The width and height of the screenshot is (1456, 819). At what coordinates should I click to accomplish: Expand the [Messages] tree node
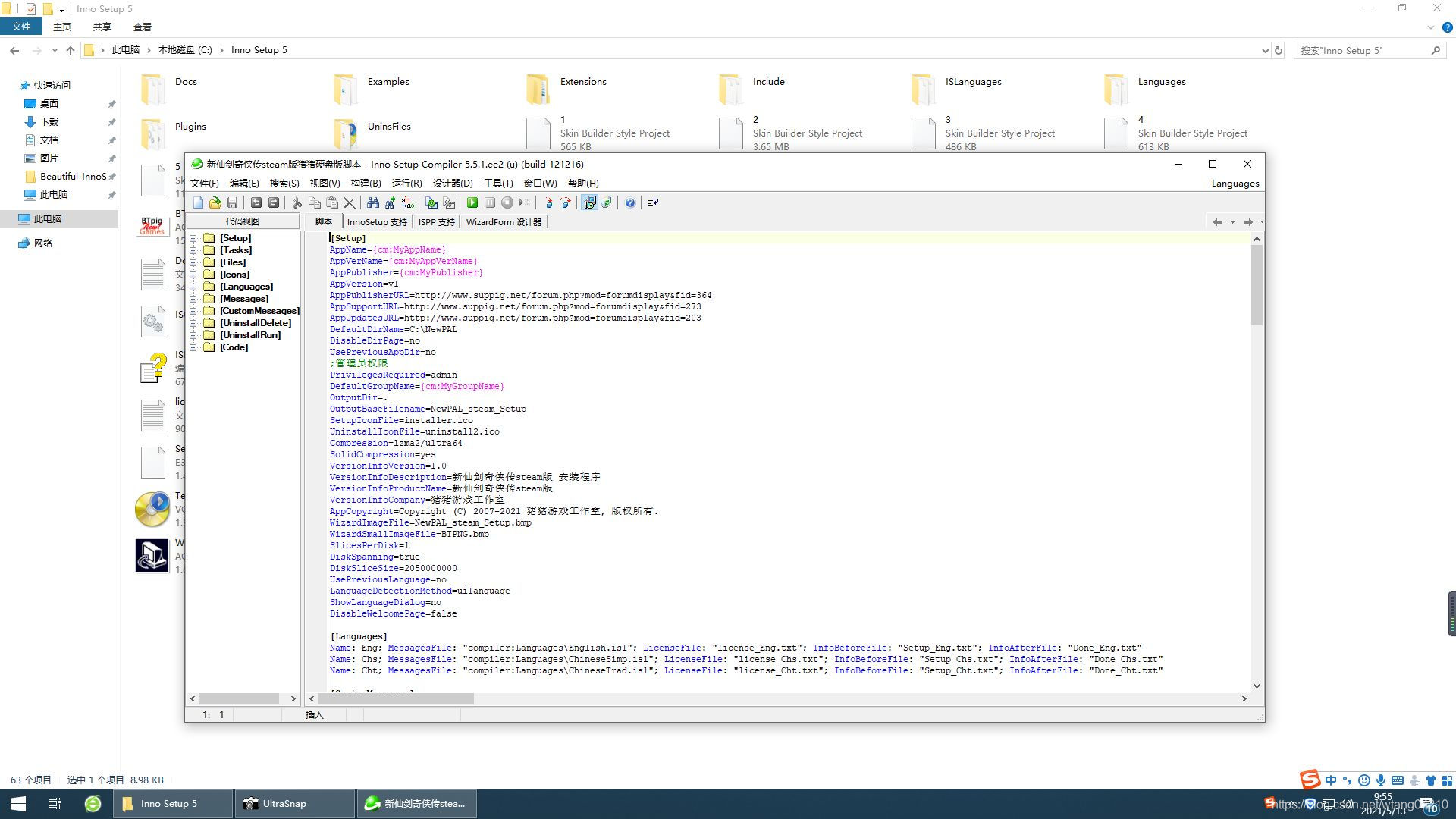point(193,299)
